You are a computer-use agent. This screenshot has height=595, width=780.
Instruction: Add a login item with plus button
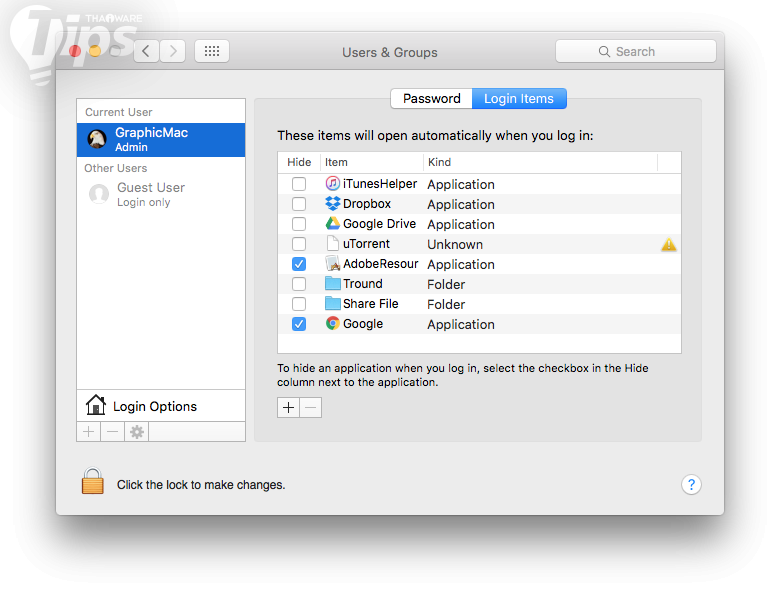pos(288,408)
